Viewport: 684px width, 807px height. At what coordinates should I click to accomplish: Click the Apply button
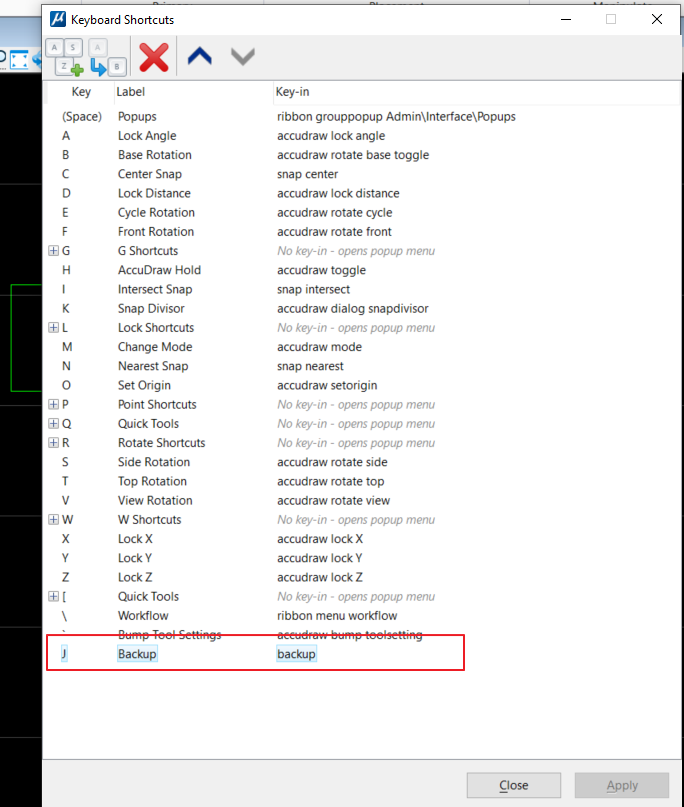click(622, 785)
